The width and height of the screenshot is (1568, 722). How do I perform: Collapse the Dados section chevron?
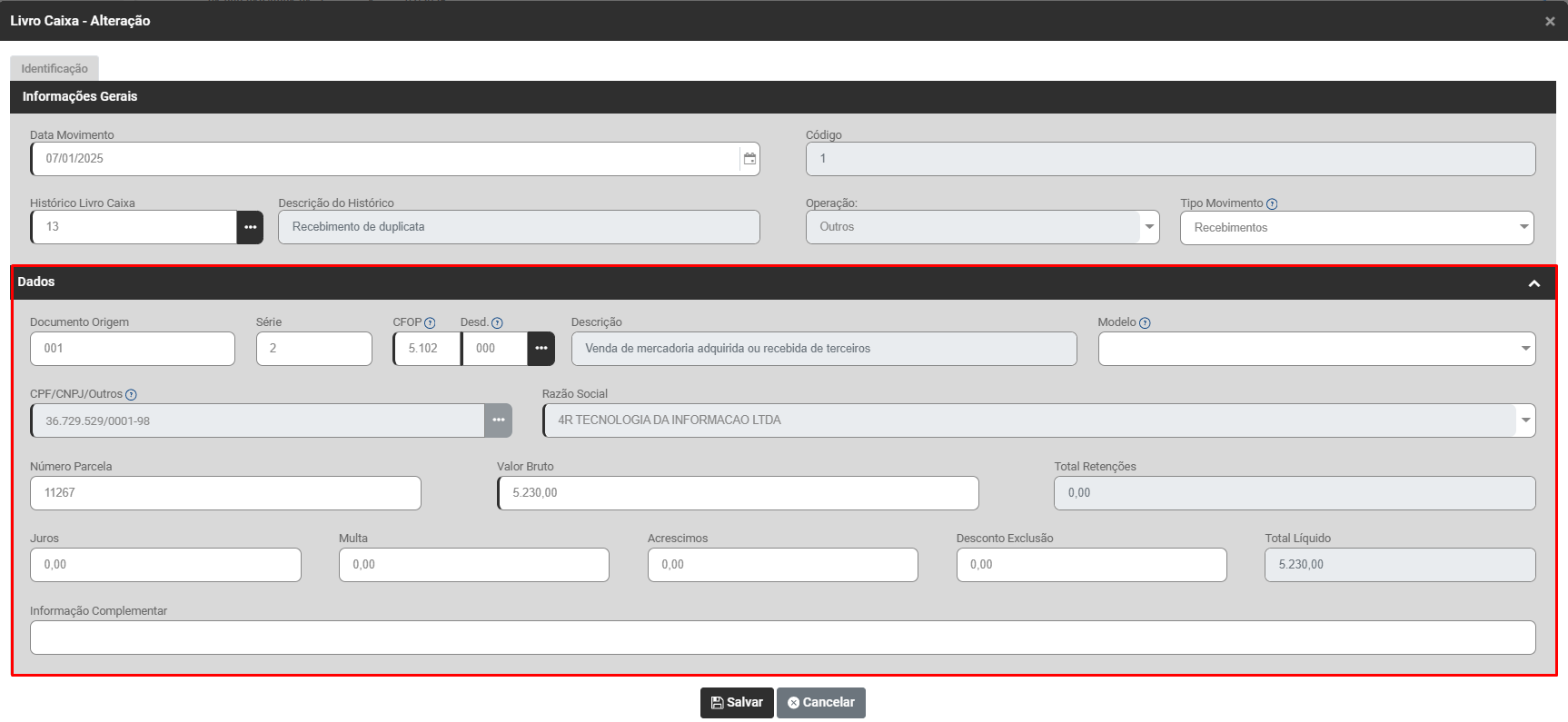(1534, 283)
